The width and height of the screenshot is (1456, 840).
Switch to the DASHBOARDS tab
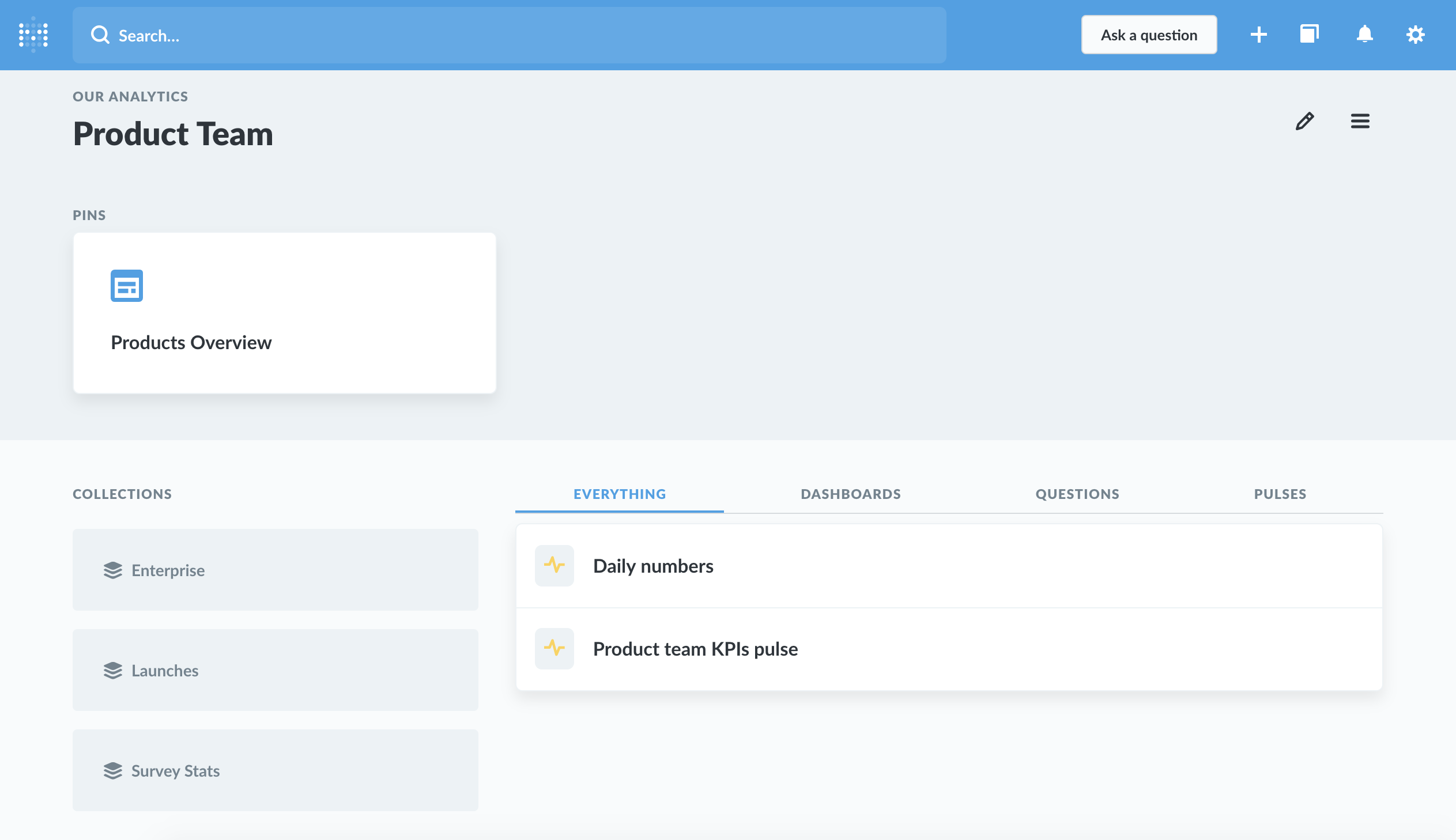point(851,493)
